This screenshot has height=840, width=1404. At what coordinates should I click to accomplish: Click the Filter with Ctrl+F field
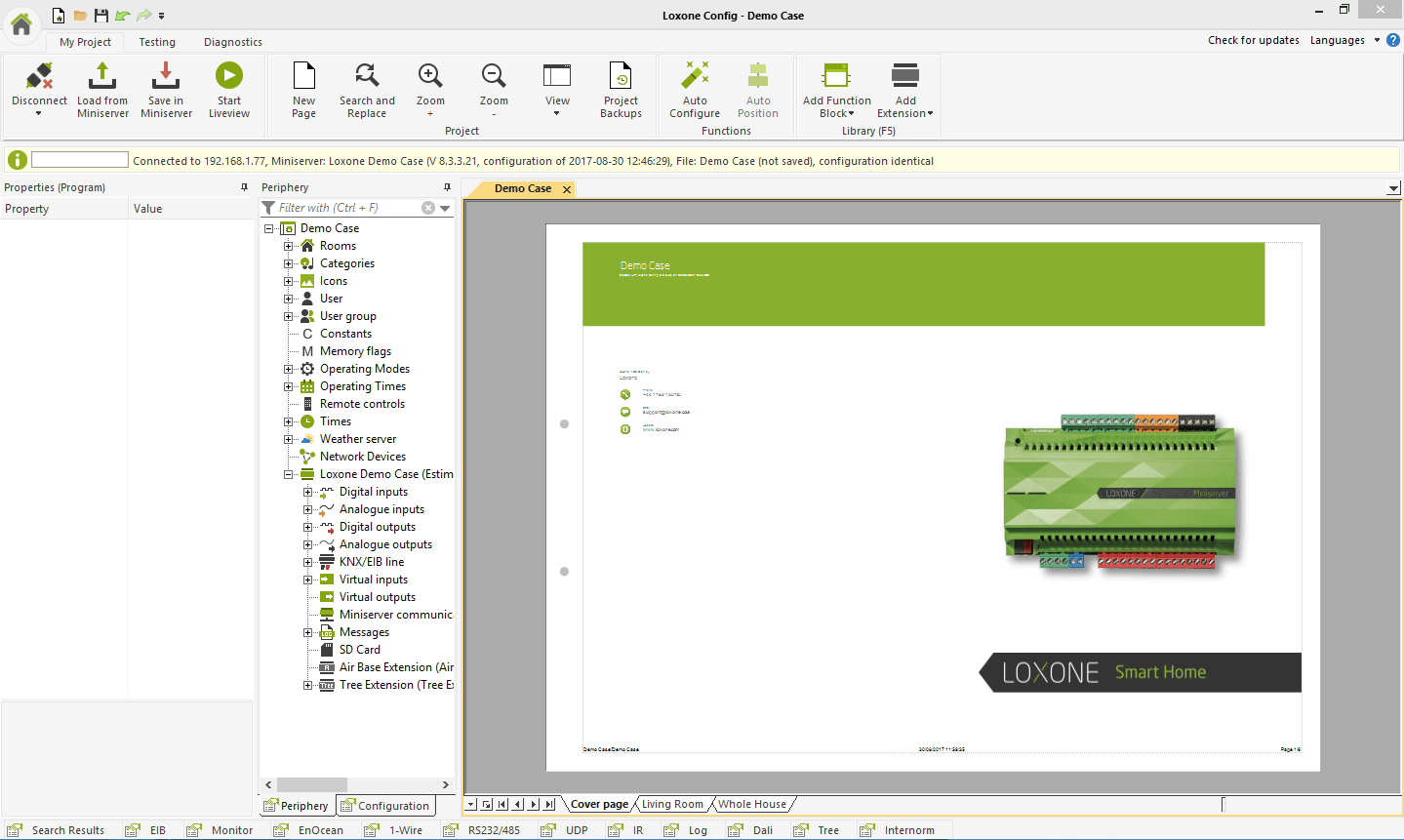347,208
